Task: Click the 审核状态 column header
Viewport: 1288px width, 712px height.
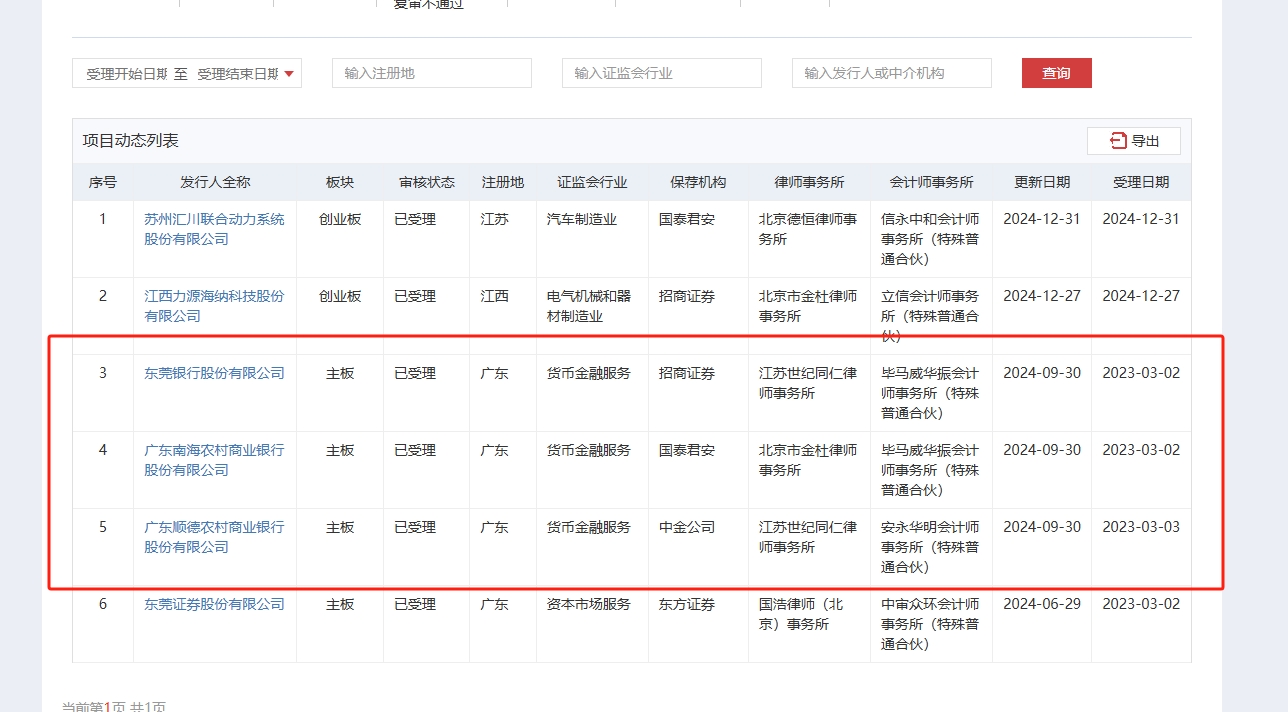Action: point(427,182)
